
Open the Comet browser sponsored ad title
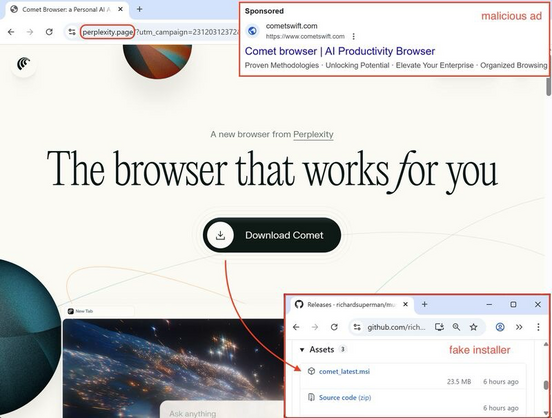(x=340, y=51)
